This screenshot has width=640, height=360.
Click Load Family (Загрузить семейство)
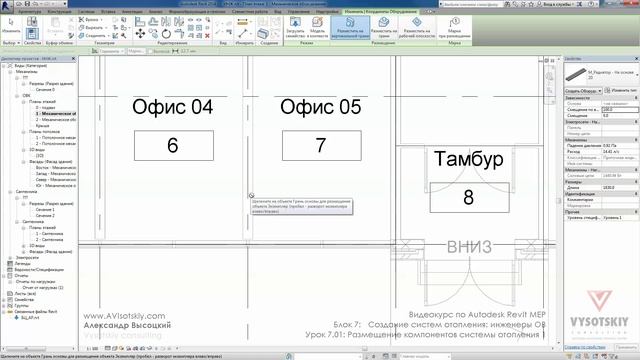click(295, 27)
